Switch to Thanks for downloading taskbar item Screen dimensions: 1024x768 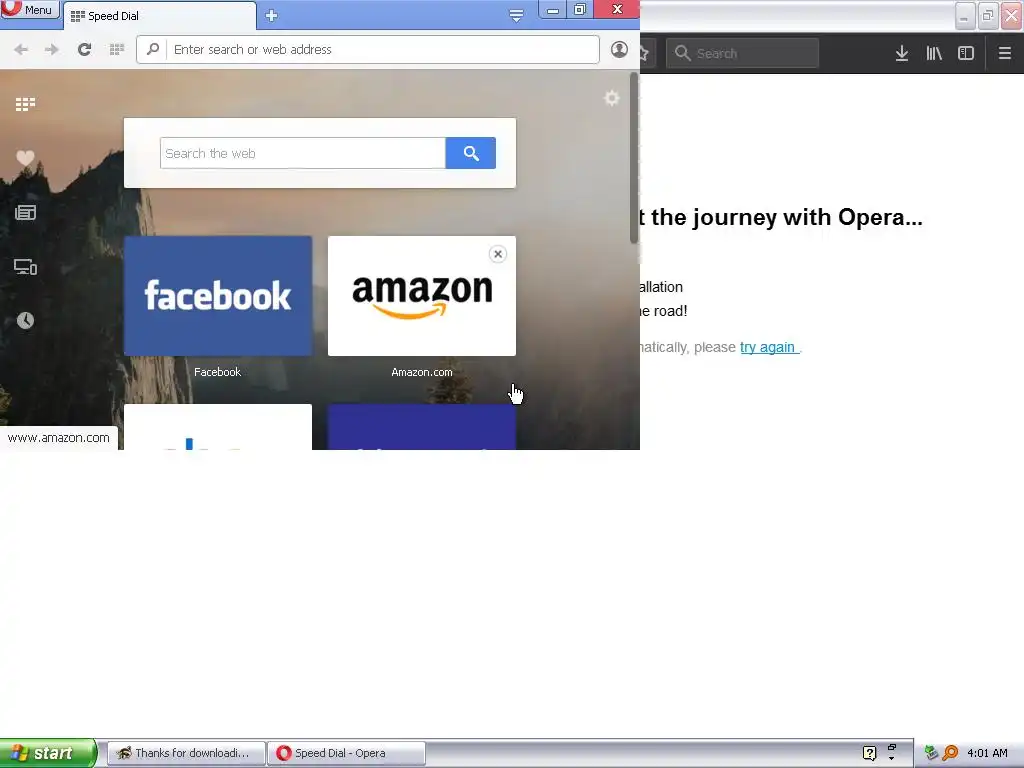pos(186,753)
